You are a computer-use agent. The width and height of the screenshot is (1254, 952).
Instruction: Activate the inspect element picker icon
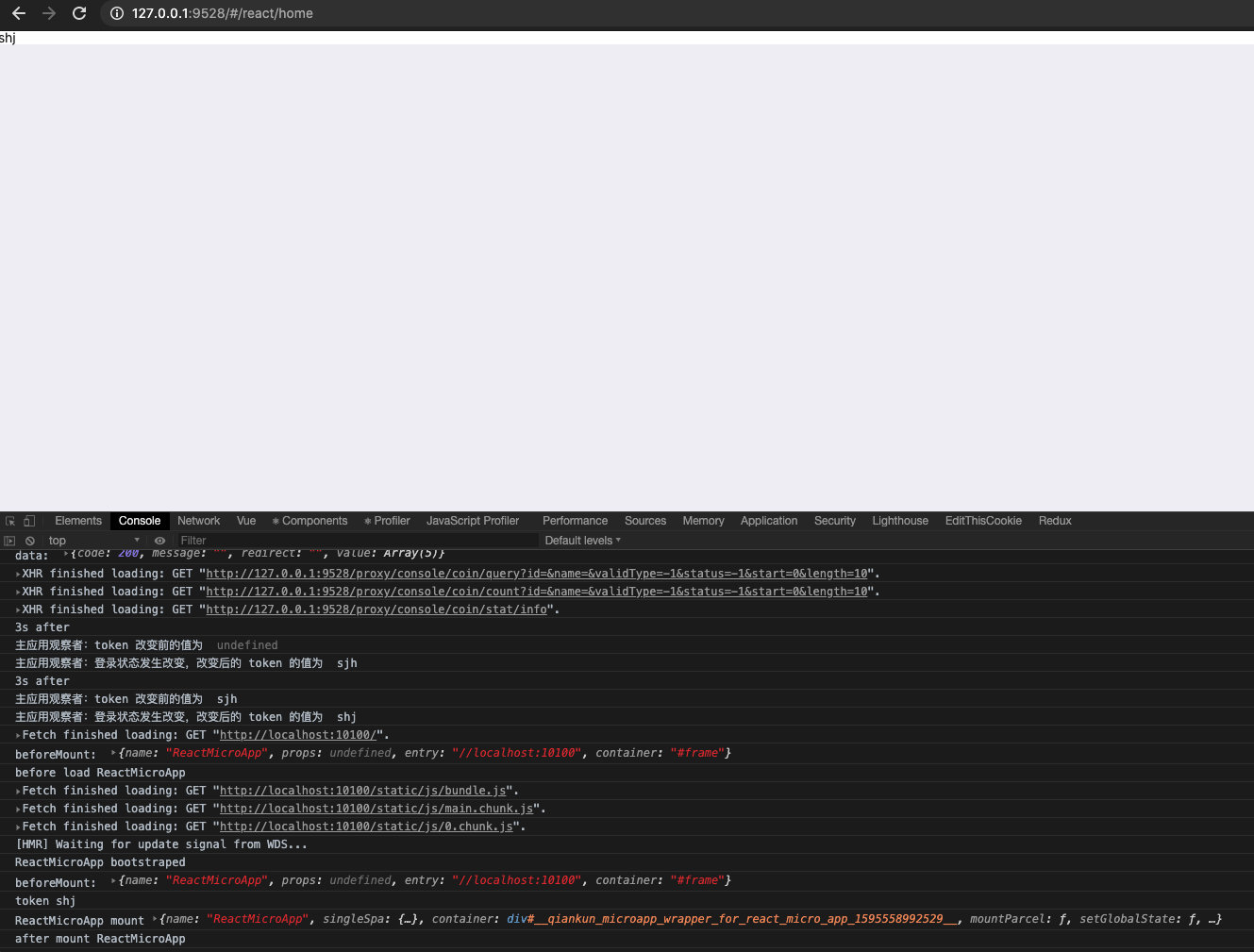pyautogui.click(x=10, y=521)
